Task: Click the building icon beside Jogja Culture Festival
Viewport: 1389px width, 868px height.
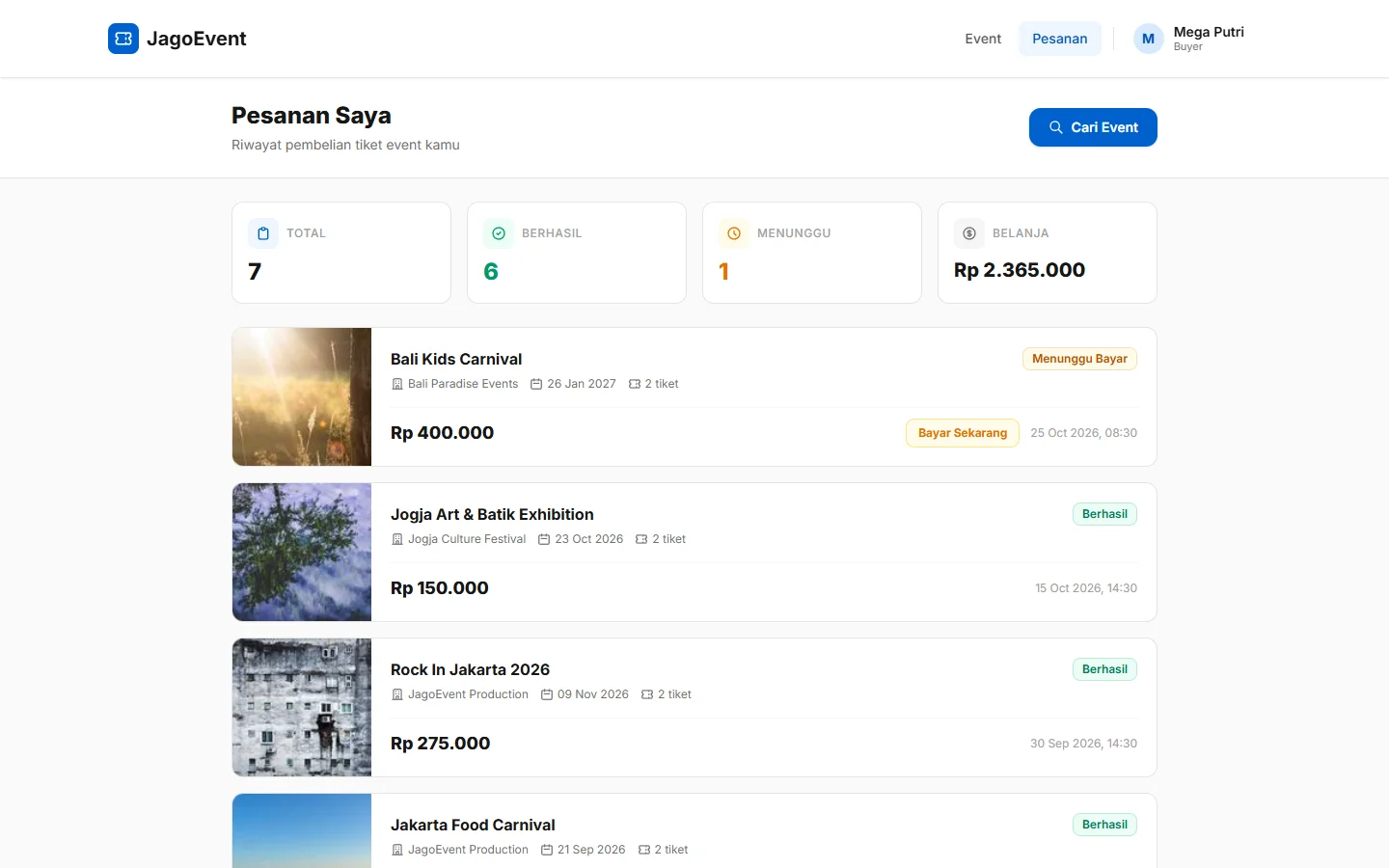Action: pyautogui.click(x=397, y=539)
